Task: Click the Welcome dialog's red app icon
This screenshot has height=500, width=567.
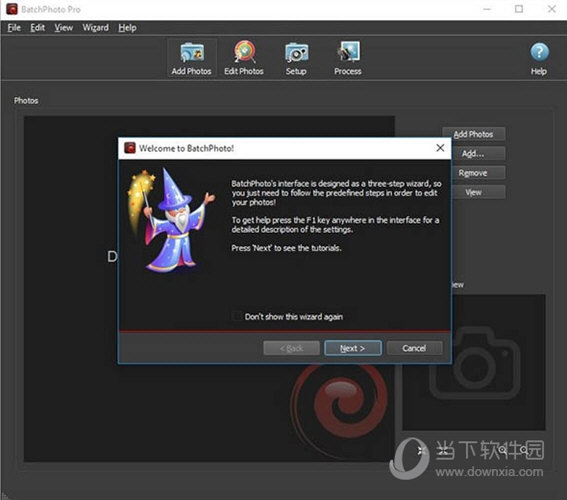Action: point(130,148)
